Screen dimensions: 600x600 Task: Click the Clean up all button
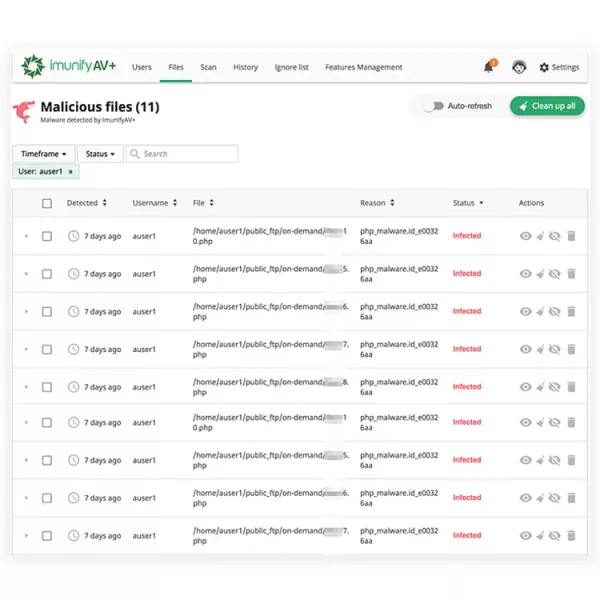click(x=547, y=106)
